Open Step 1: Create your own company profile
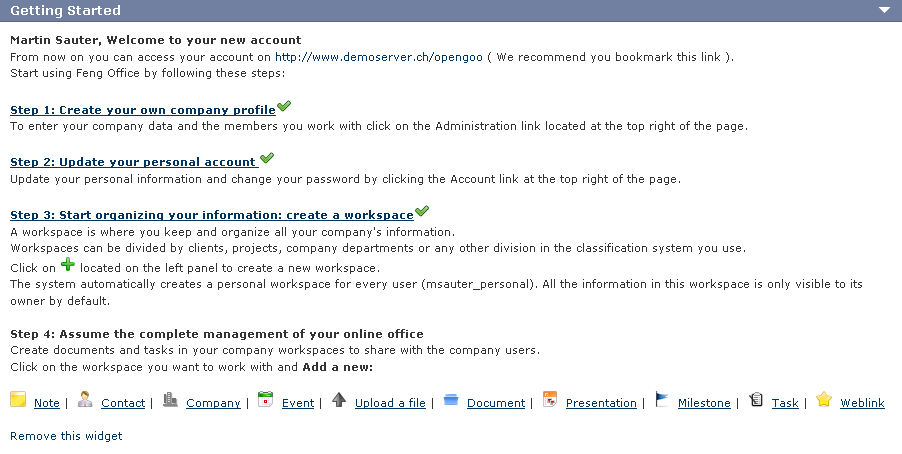 [x=143, y=110]
